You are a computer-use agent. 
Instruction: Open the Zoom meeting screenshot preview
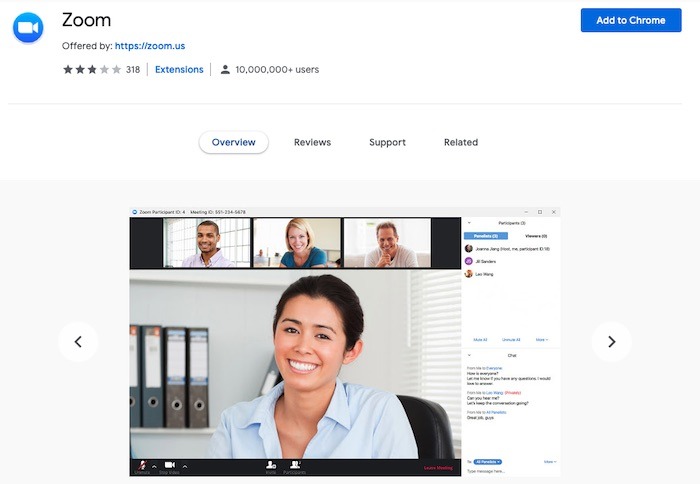tap(345, 342)
